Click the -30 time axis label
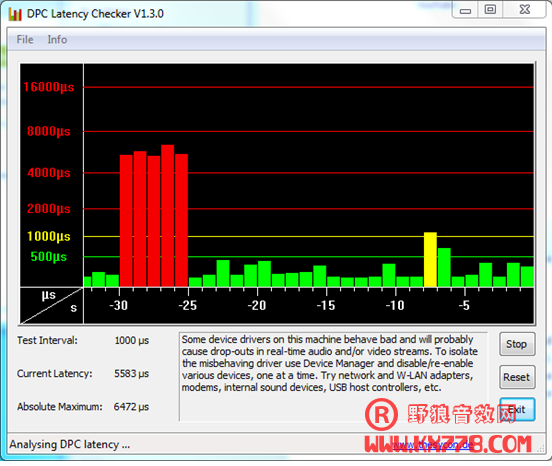The width and height of the screenshot is (552, 466). 118,305
